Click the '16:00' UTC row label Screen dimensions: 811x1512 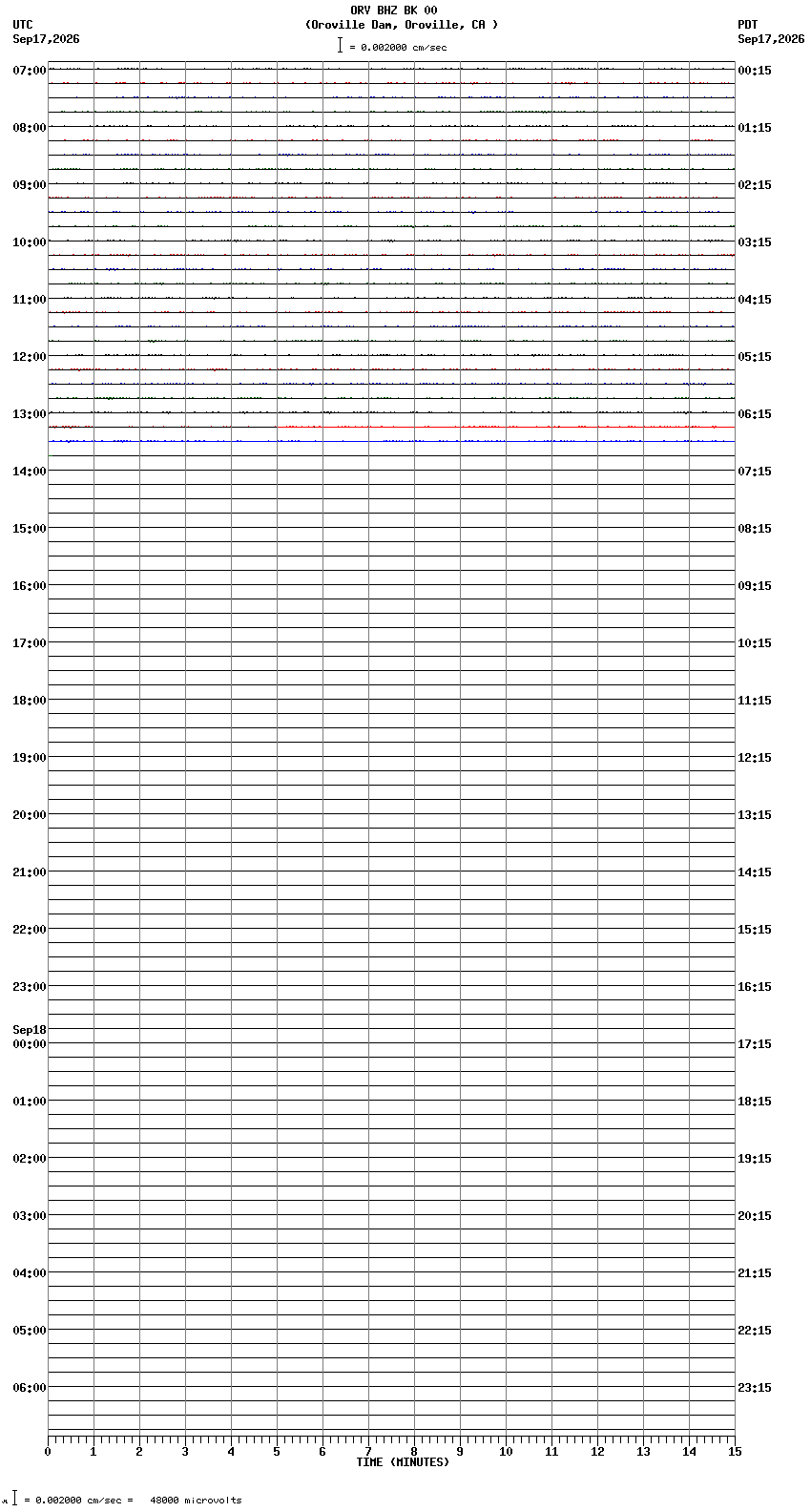[30, 586]
